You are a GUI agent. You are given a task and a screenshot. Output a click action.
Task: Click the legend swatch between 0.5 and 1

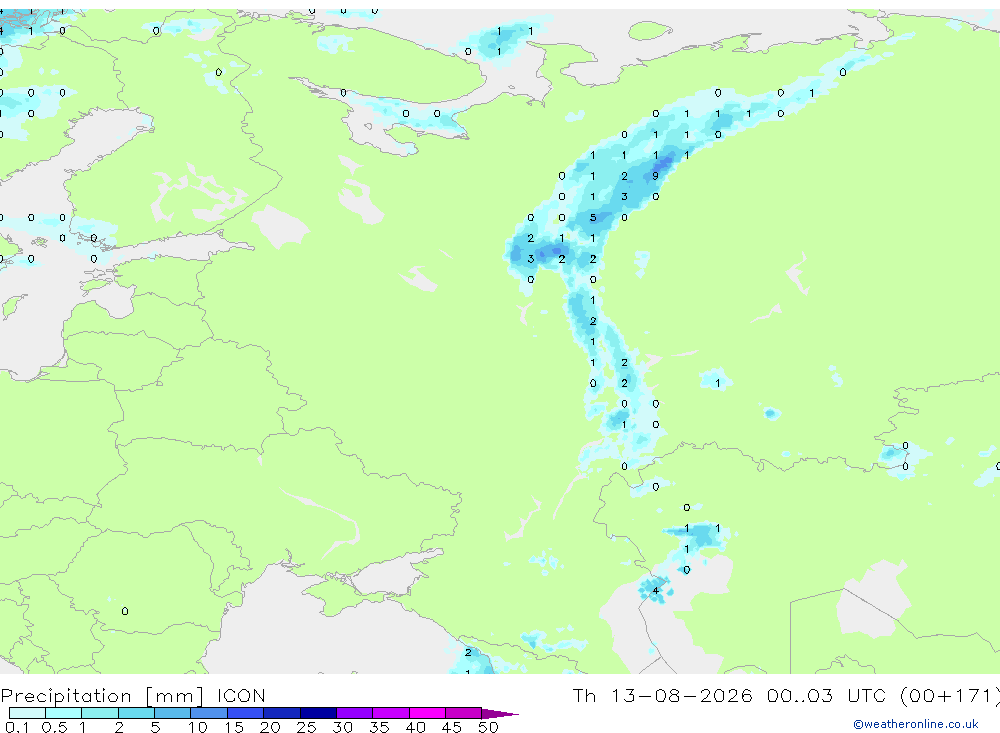pyautogui.click(x=63, y=713)
